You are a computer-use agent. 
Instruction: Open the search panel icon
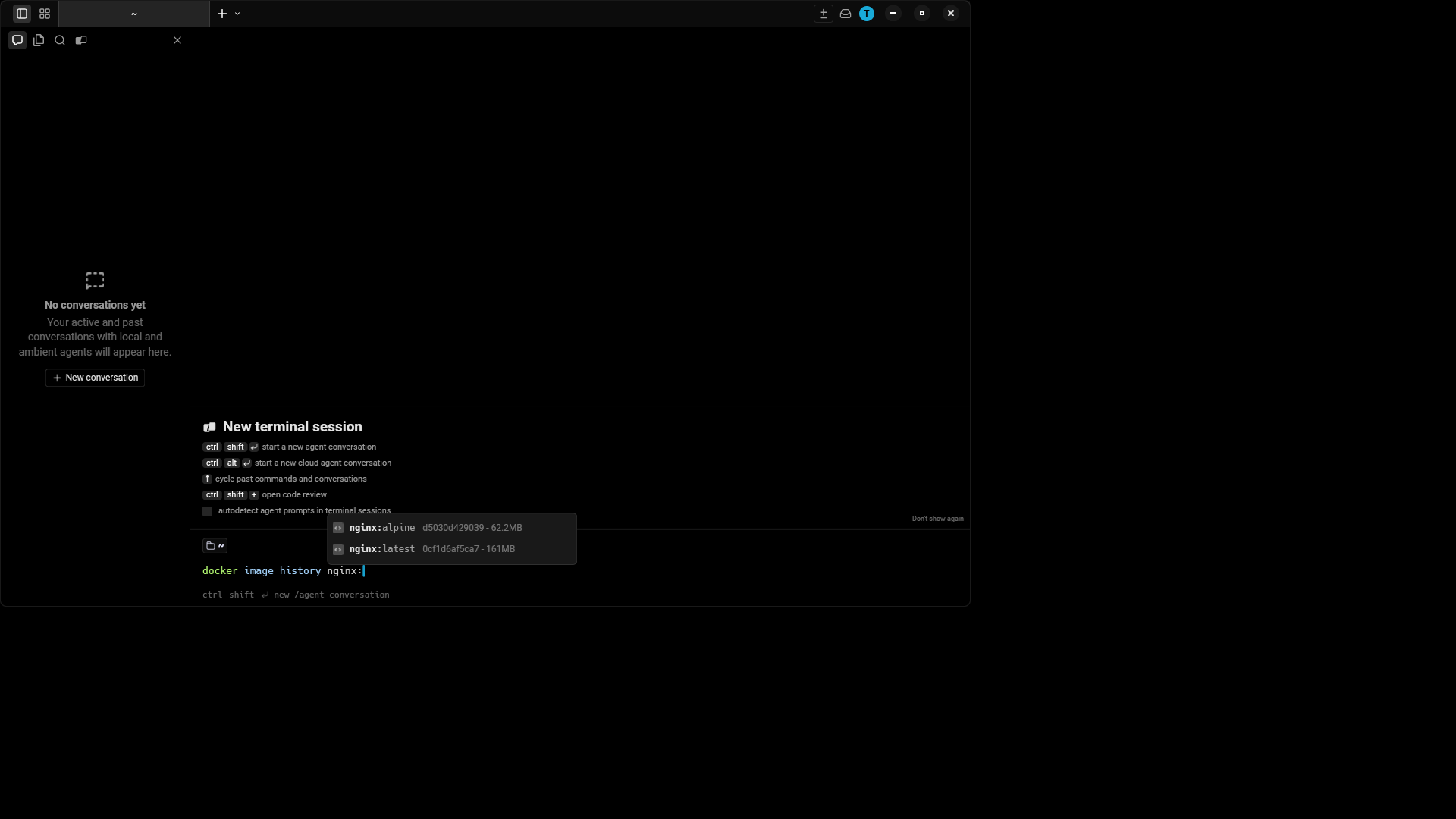(x=60, y=40)
